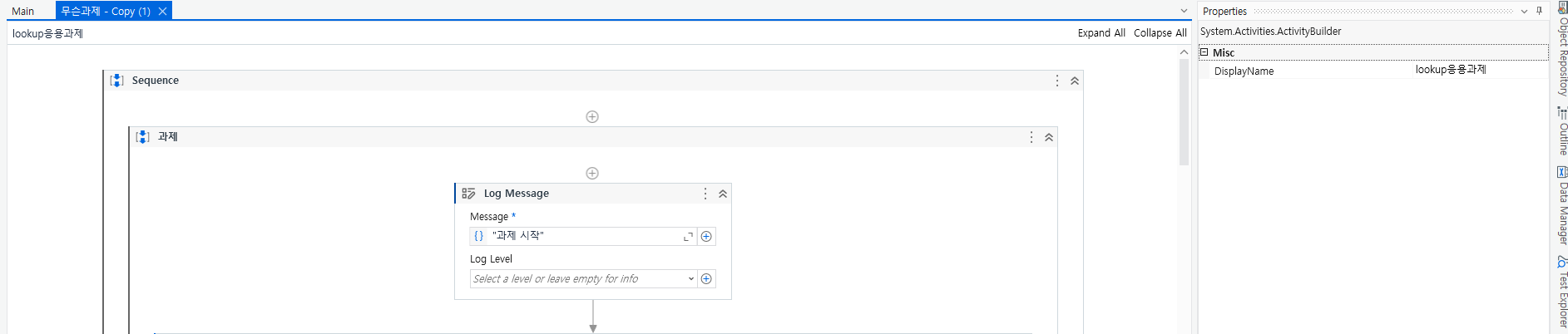Pin the Properties panel
Image resolution: width=1568 pixels, height=334 pixels.
(1539, 11)
